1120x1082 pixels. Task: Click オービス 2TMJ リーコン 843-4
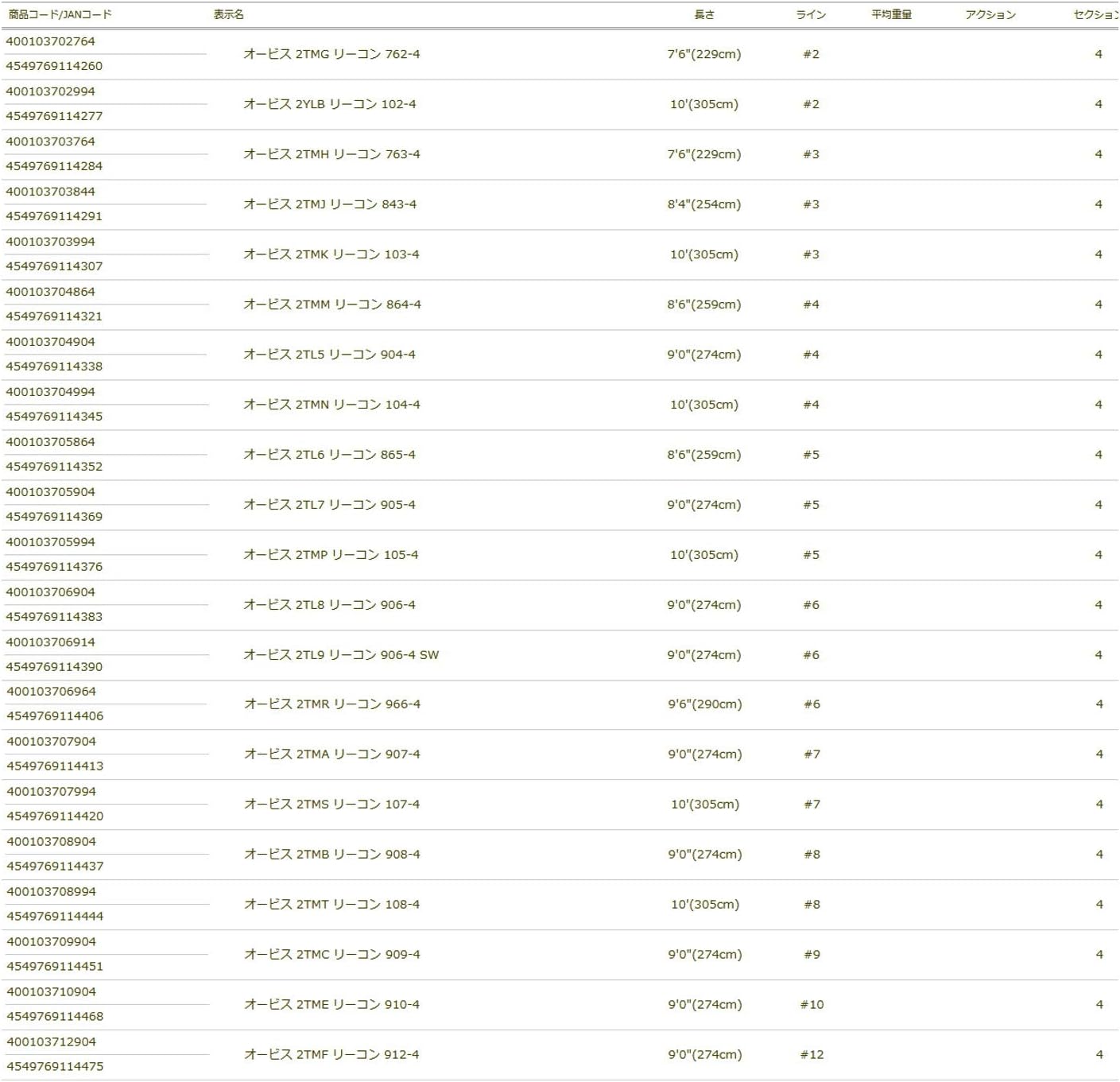(x=330, y=204)
